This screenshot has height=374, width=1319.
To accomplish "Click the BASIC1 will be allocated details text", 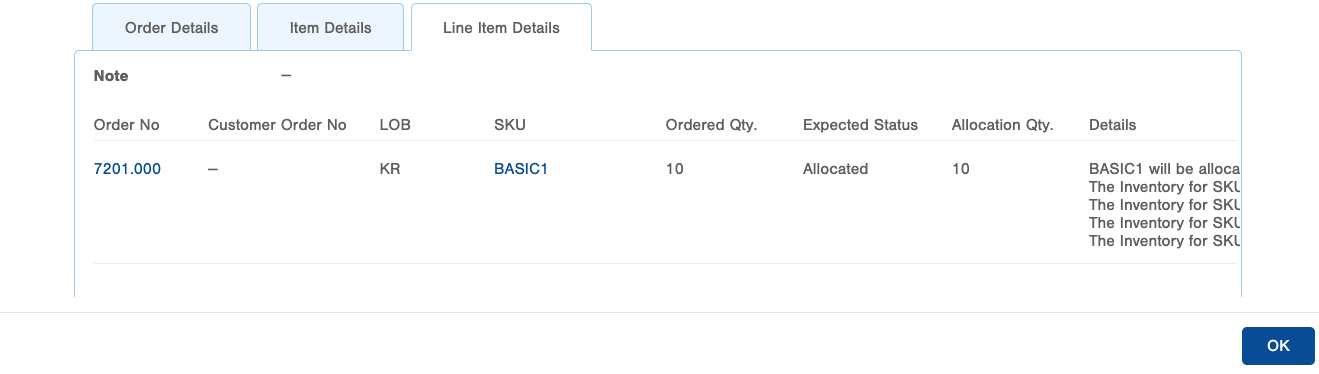I will [x=1165, y=169].
